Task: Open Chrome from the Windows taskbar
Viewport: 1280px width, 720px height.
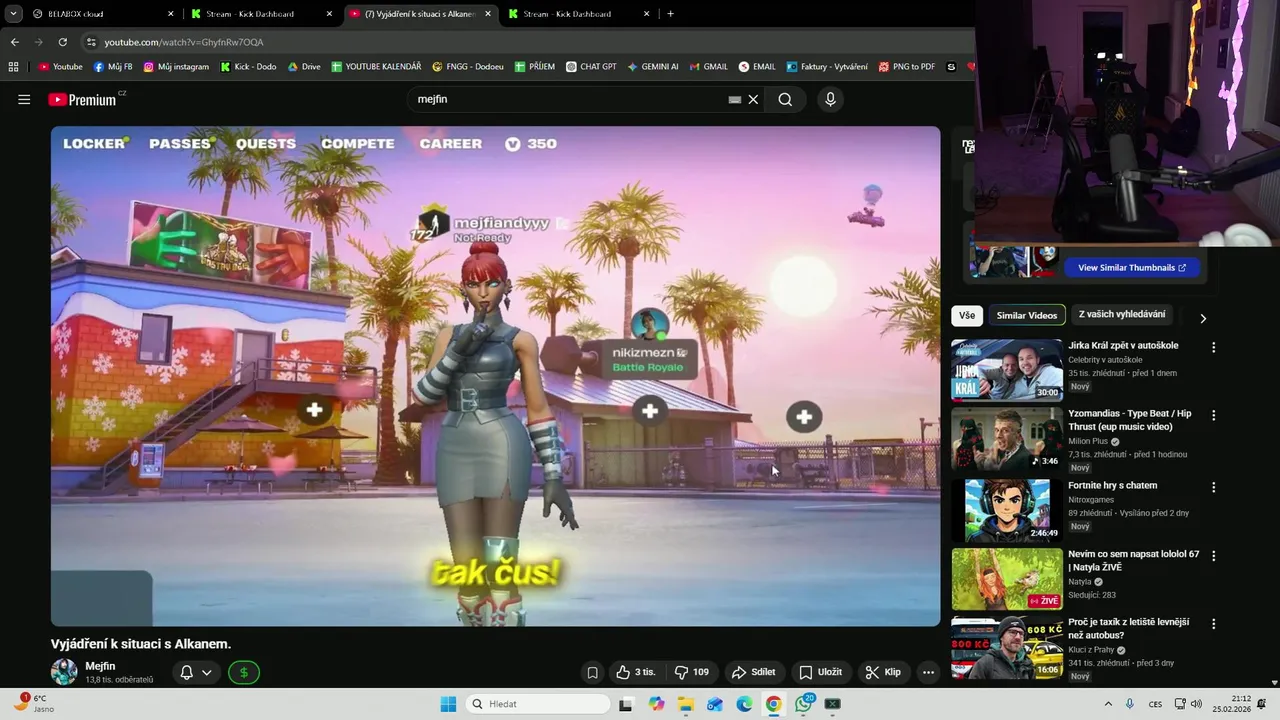Action: tap(773, 704)
